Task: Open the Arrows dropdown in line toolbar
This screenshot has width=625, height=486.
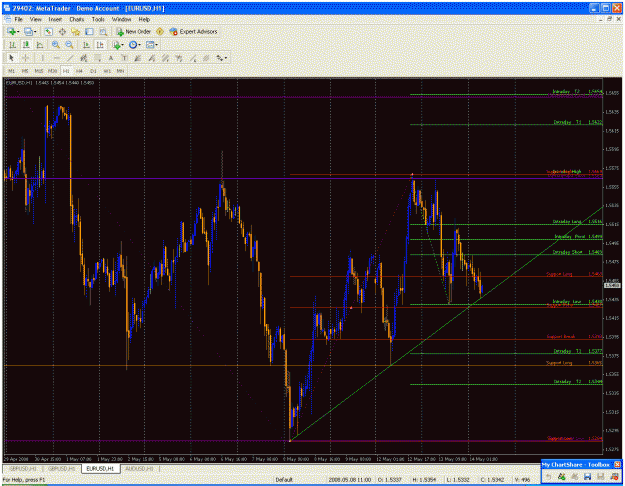Action: pos(221,58)
